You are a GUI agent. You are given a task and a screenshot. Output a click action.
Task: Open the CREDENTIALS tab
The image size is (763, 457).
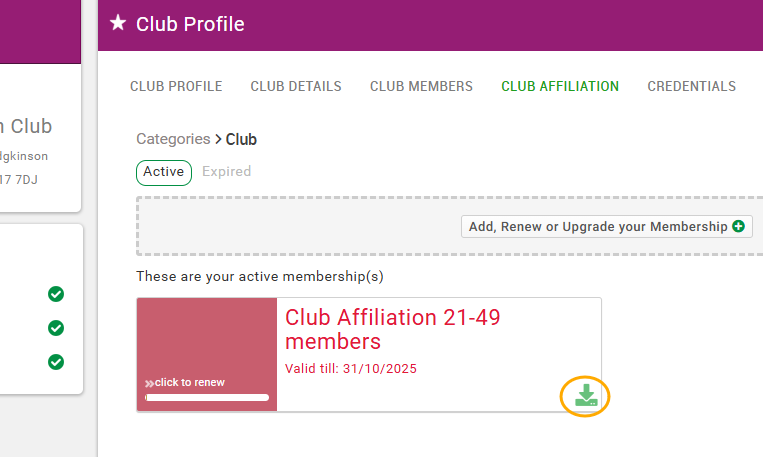pos(691,86)
